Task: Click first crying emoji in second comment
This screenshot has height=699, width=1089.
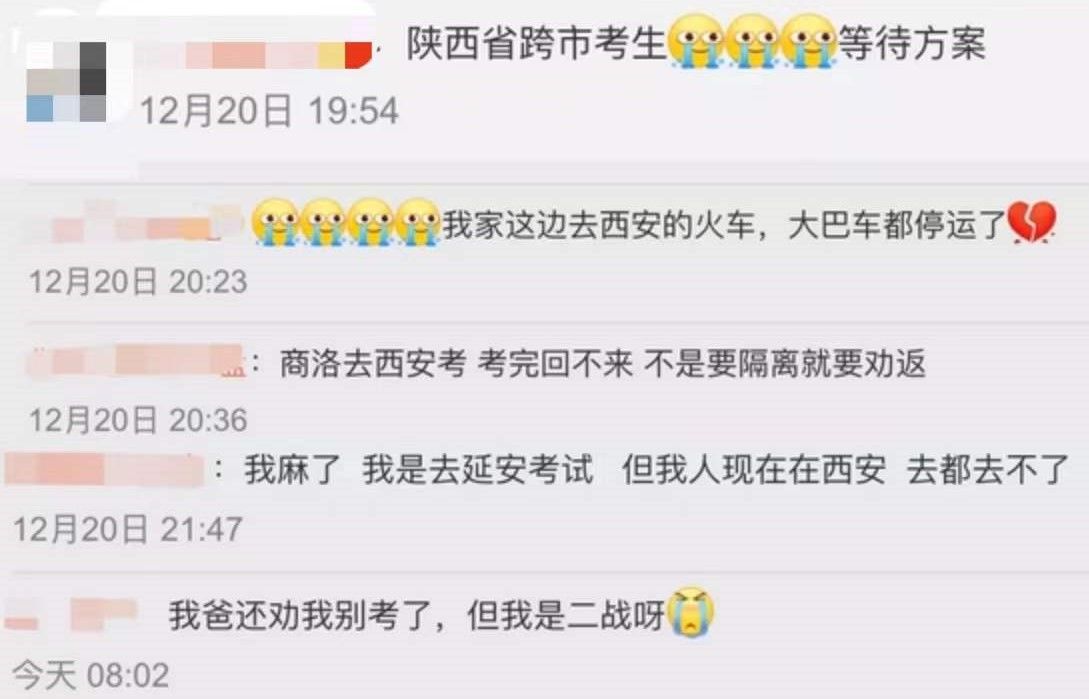Action: coord(274,222)
